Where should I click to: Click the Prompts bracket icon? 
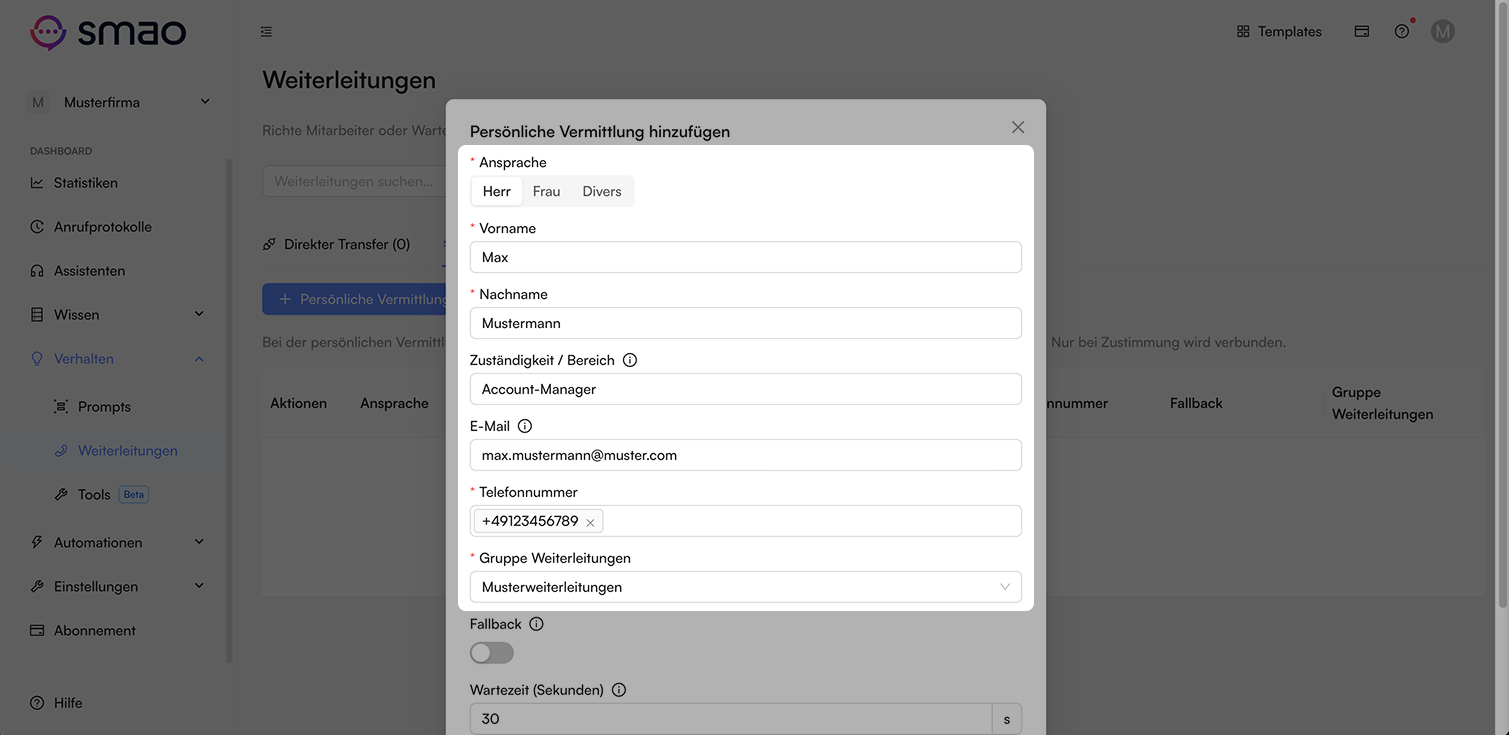[x=61, y=407]
